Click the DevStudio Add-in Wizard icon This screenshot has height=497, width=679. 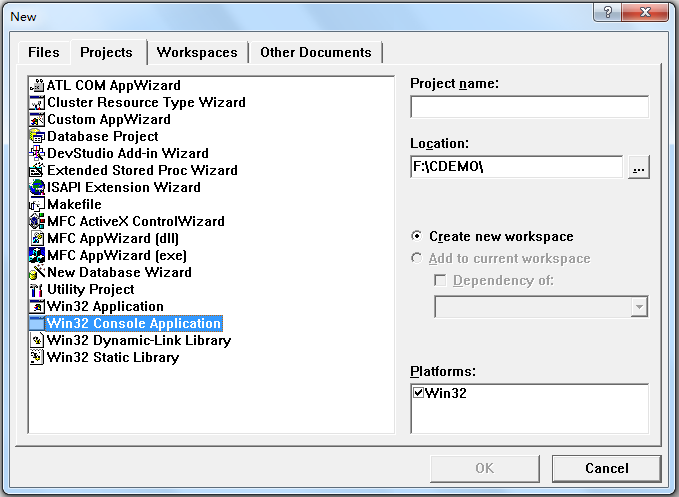pyautogui.click(x=37, y=153)
